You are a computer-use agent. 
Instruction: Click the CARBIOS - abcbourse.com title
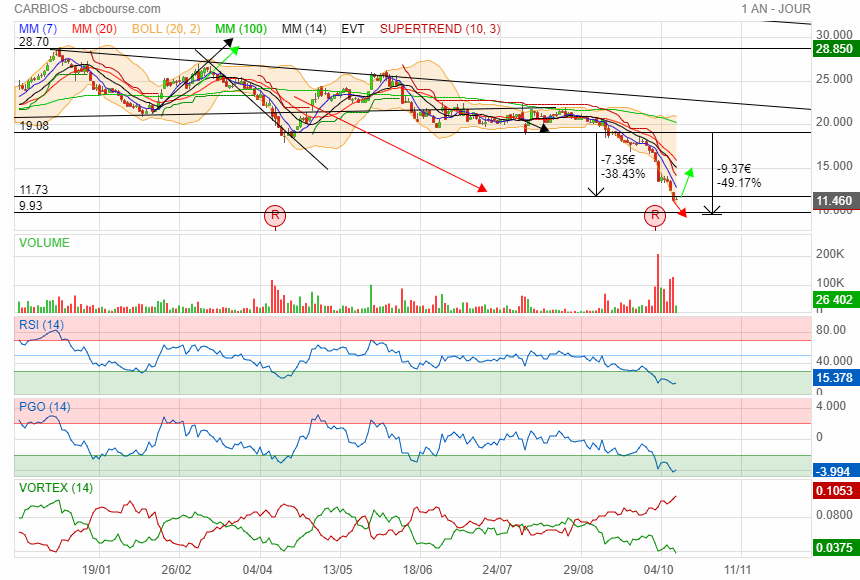[87, 9]
